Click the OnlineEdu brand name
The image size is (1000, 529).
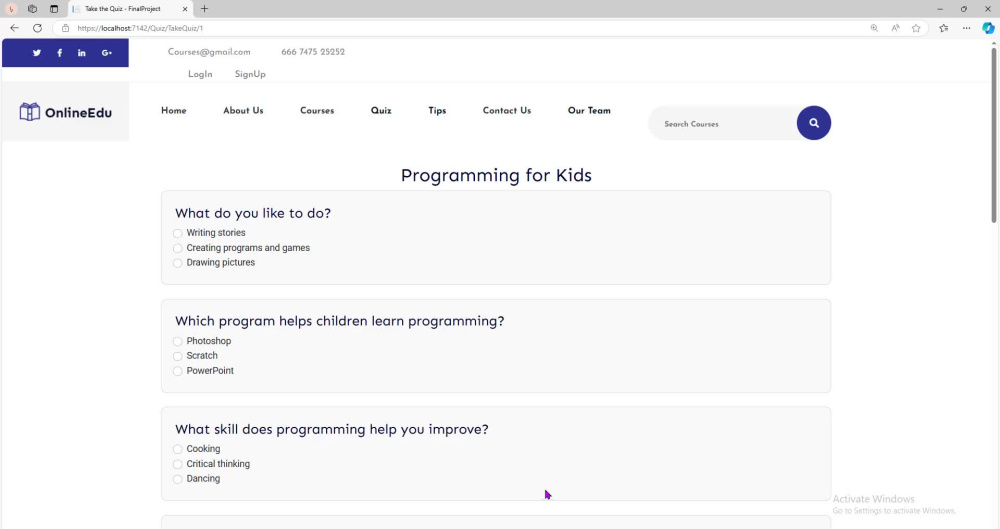tap(78, 113)
